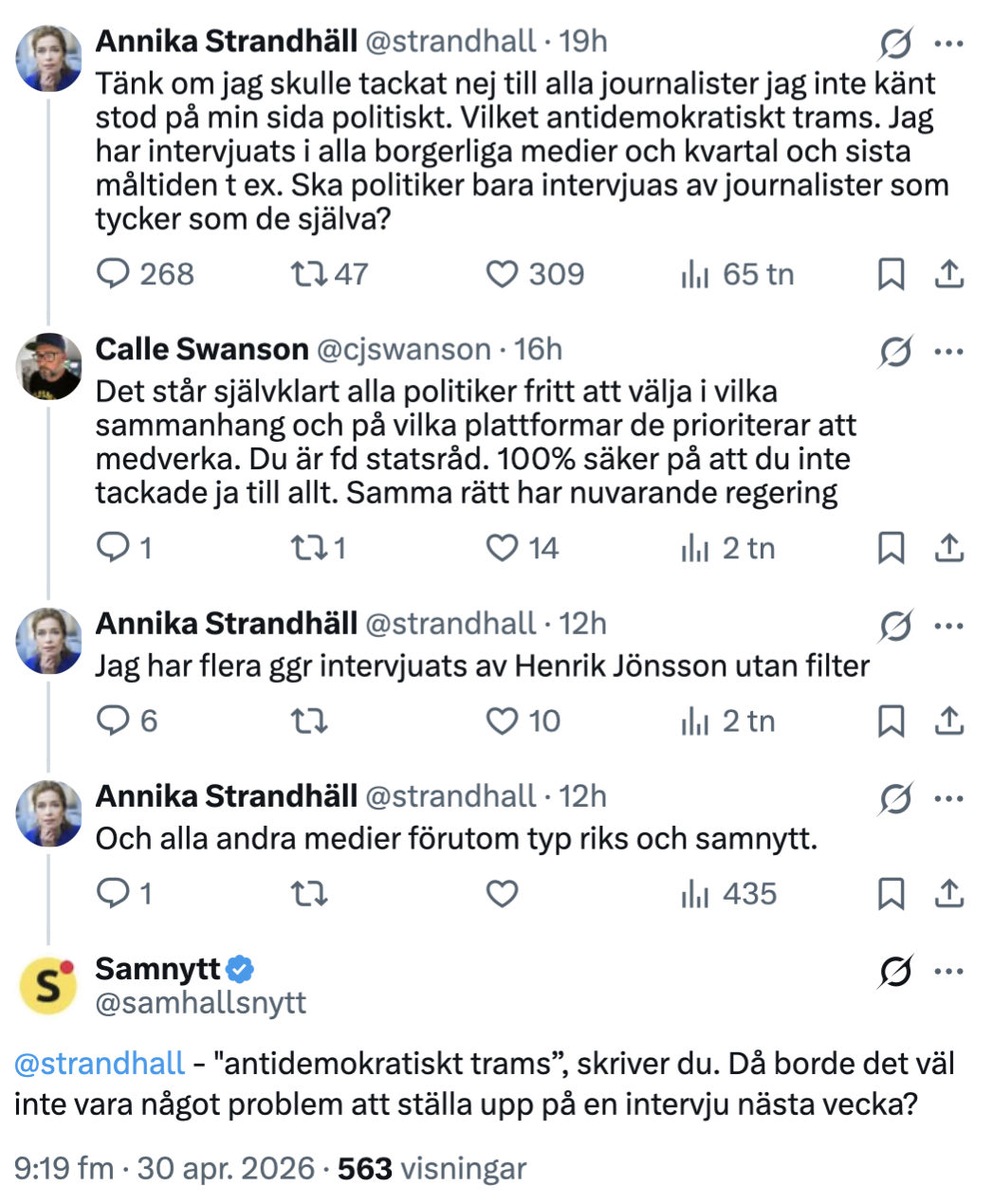992x1204 pixels.
Task: Open Samnytt profile name link
Action: pyautogui.click(x=157, y=969)
